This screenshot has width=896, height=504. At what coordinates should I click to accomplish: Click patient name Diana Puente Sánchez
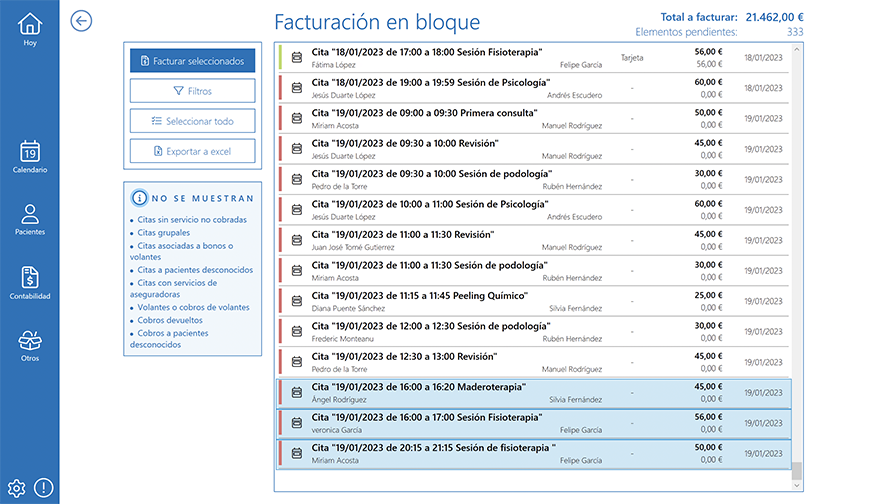click(x=348, y=308)
